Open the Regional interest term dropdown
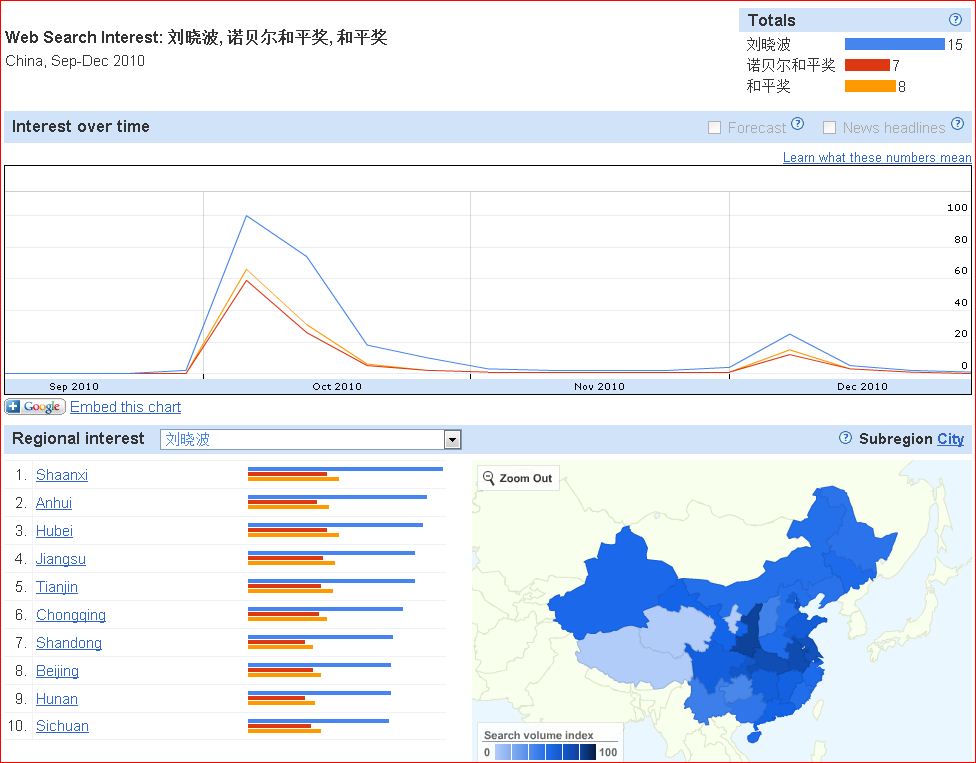Image resolution: width=976 pixels, height=763 pixels. pyautogui.click(x=310, y=439)
